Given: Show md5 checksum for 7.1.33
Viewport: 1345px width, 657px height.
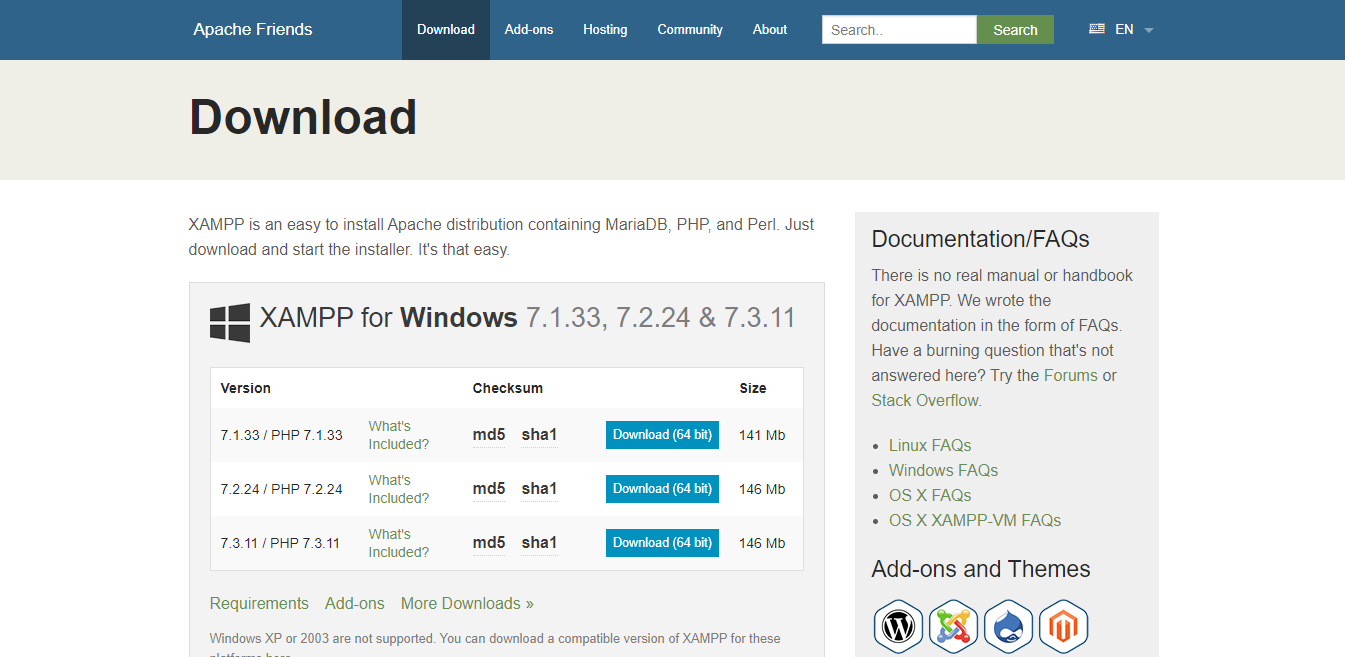Looking at the screenshot, I should (489, 435).
